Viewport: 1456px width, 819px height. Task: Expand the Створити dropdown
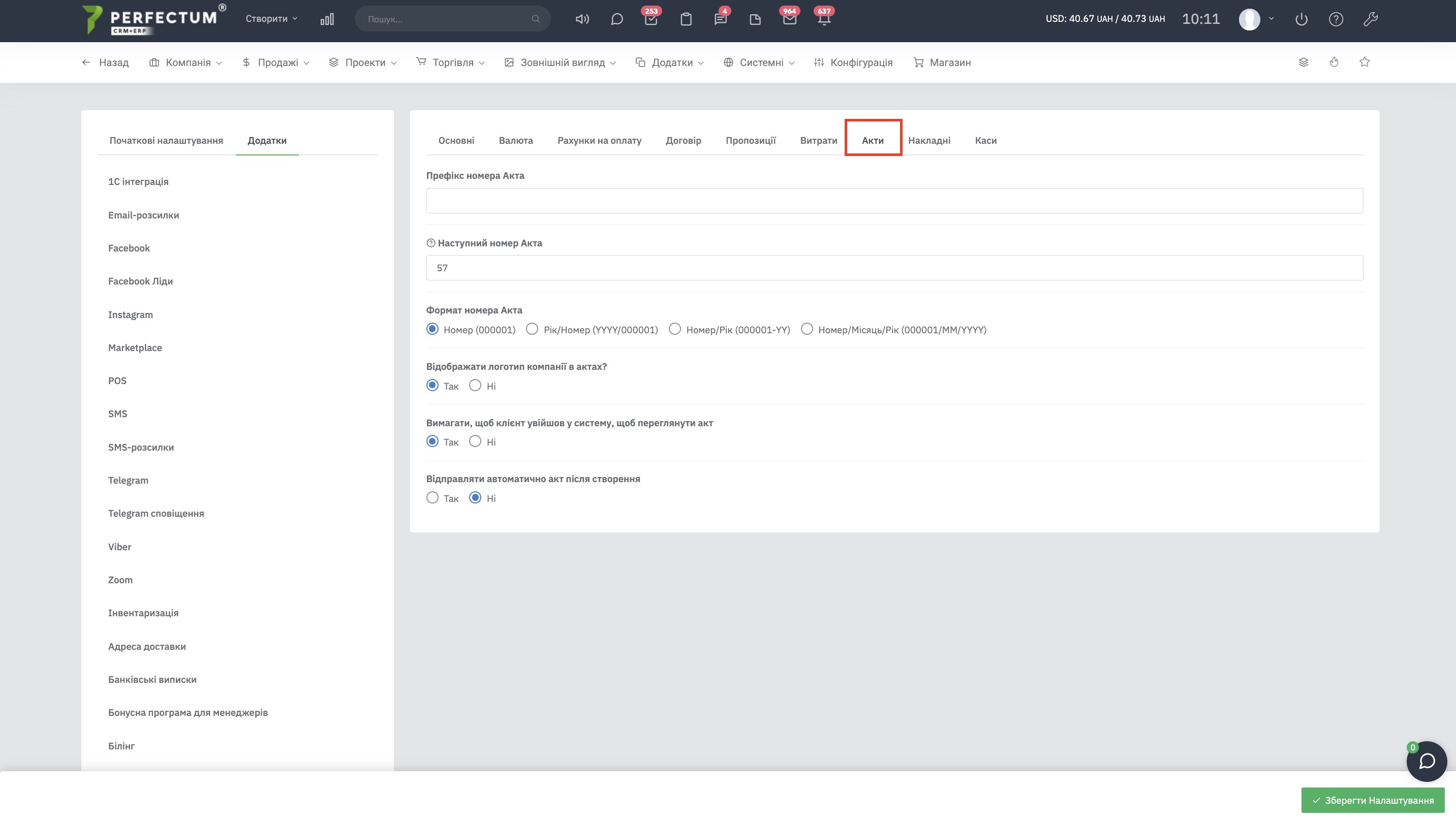pyautogui.click(x=271, y=19)
